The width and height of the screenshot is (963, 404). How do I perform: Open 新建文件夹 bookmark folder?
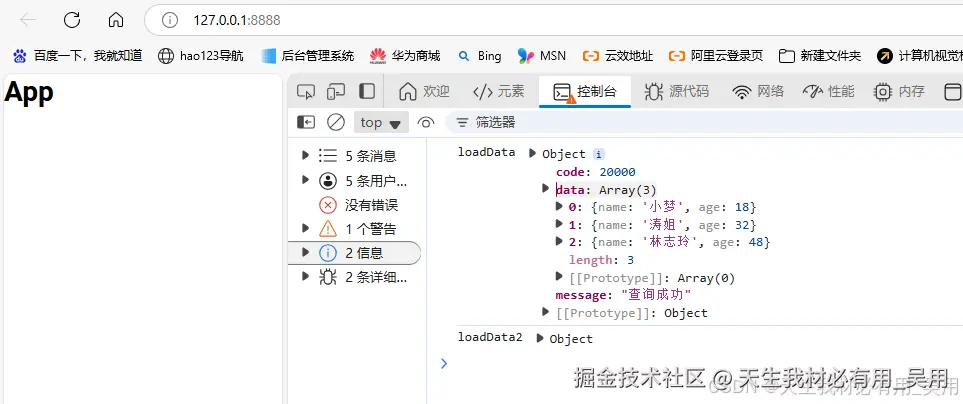click(819, 56)
